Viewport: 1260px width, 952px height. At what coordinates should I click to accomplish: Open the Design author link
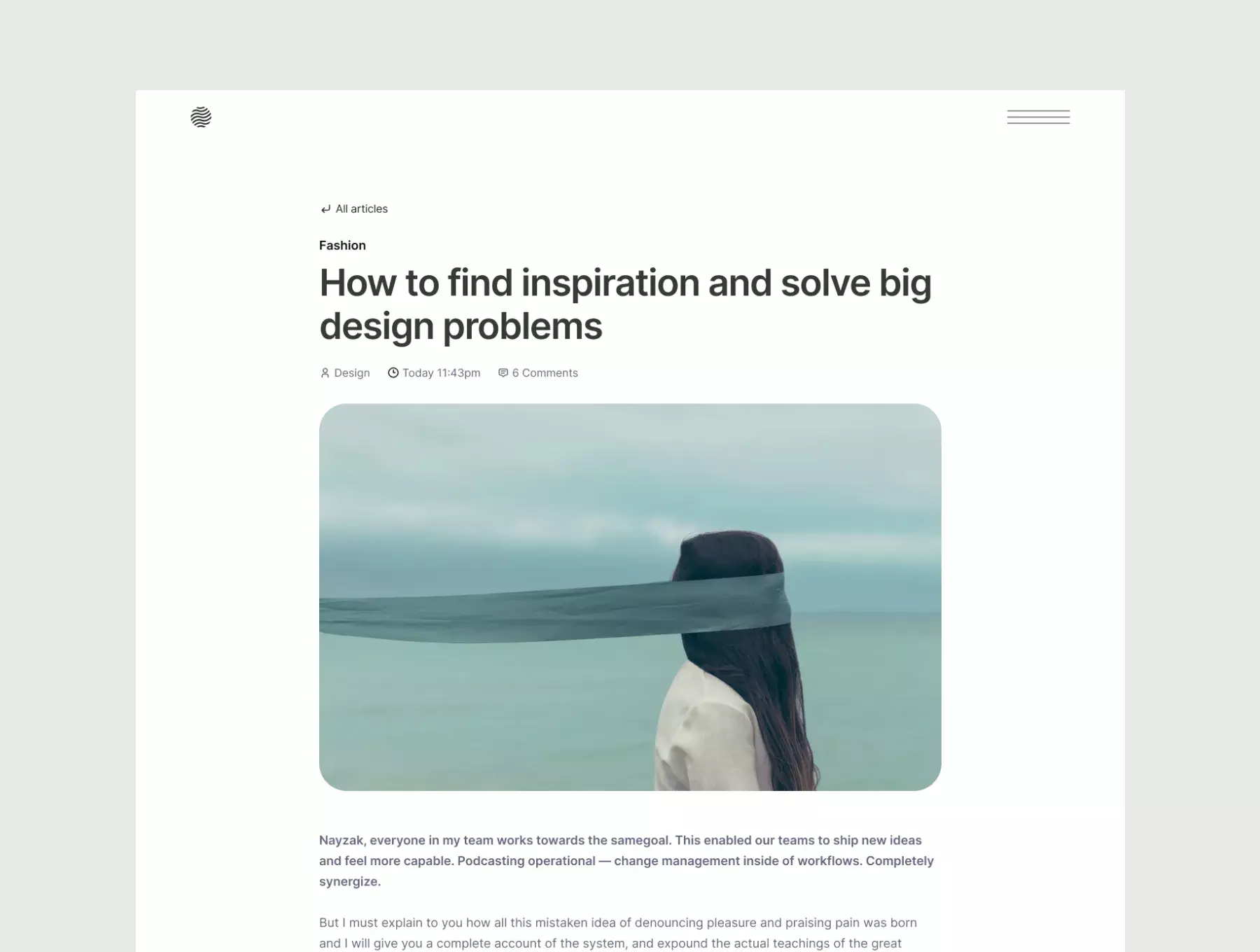(x=352, y=373)
